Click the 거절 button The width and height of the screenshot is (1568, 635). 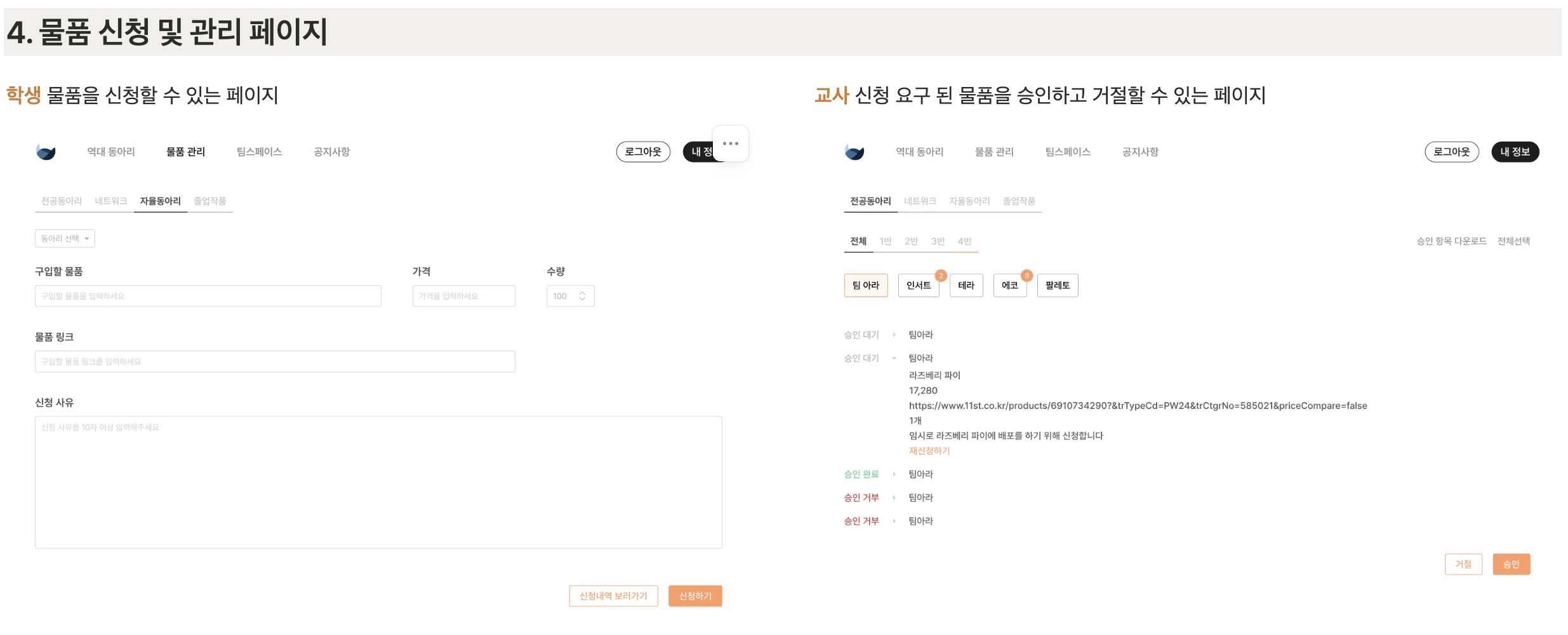[x=1463, y=565]
